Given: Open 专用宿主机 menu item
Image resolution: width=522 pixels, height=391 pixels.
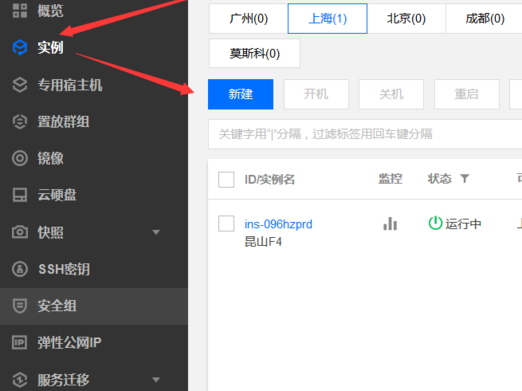Looking at the screenshot, I should pyautogui.click(x=70, y=85).
